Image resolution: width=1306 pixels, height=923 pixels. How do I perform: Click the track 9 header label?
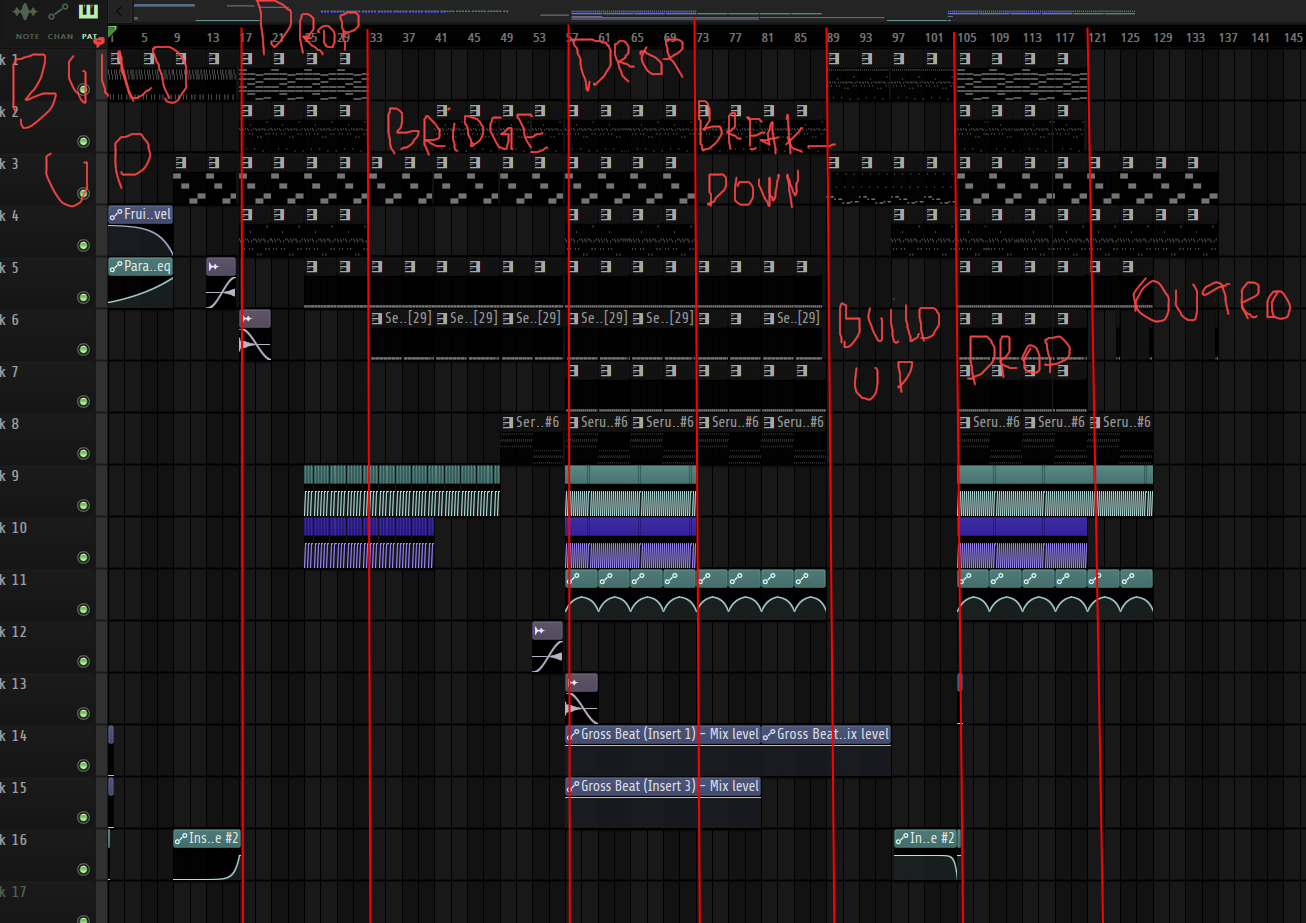20,476
